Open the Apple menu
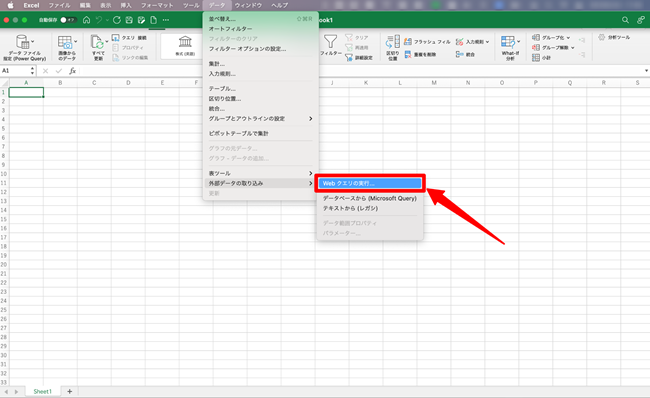This screenshot has height=398, width=650. pos(10,5)
